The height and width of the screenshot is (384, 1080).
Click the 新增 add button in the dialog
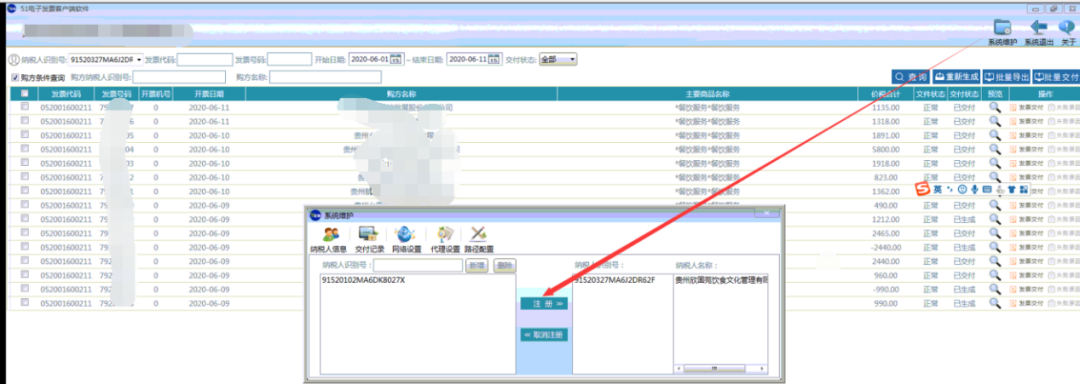pos(477,265)
